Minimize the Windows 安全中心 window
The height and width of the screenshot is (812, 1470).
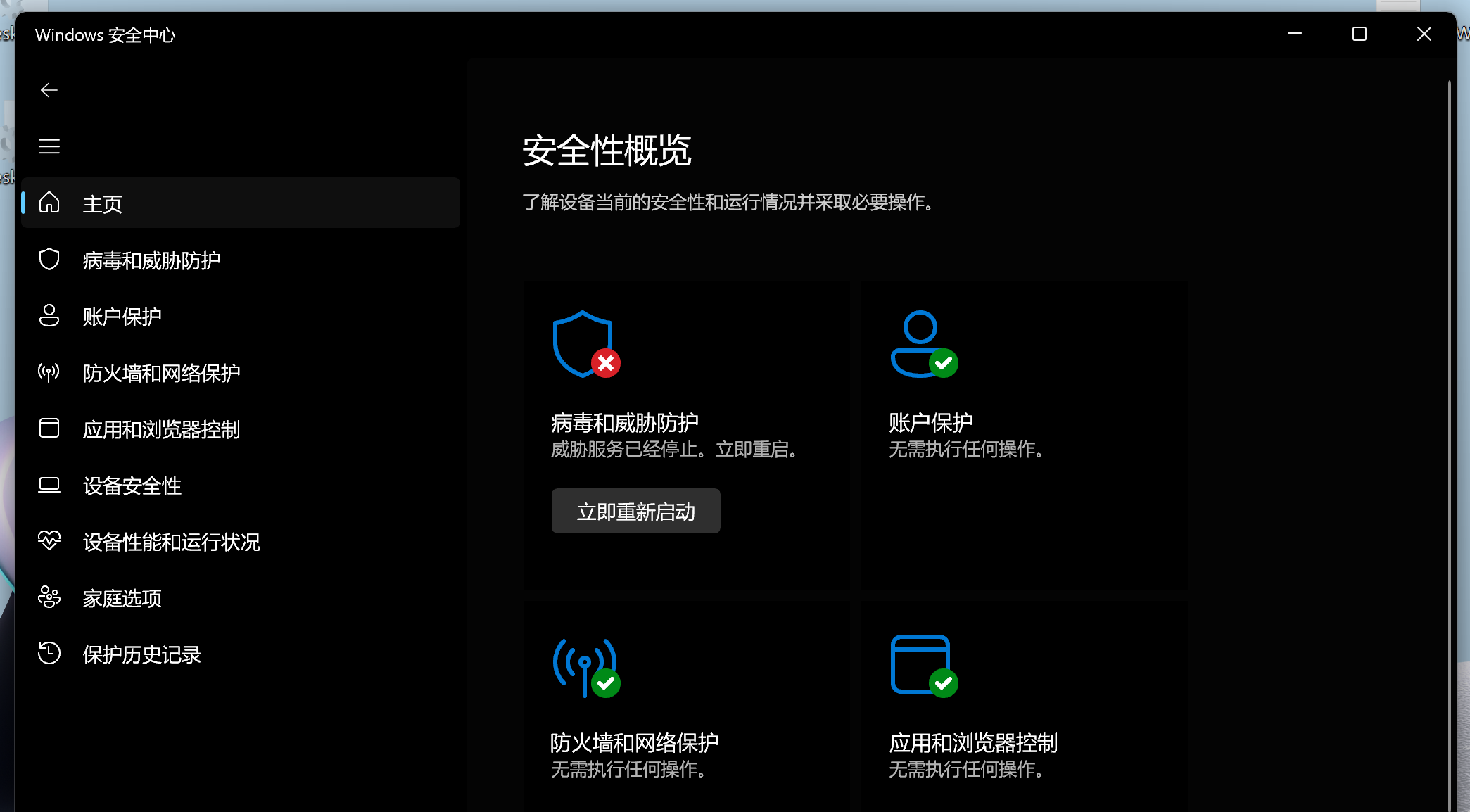point(1295,34)
